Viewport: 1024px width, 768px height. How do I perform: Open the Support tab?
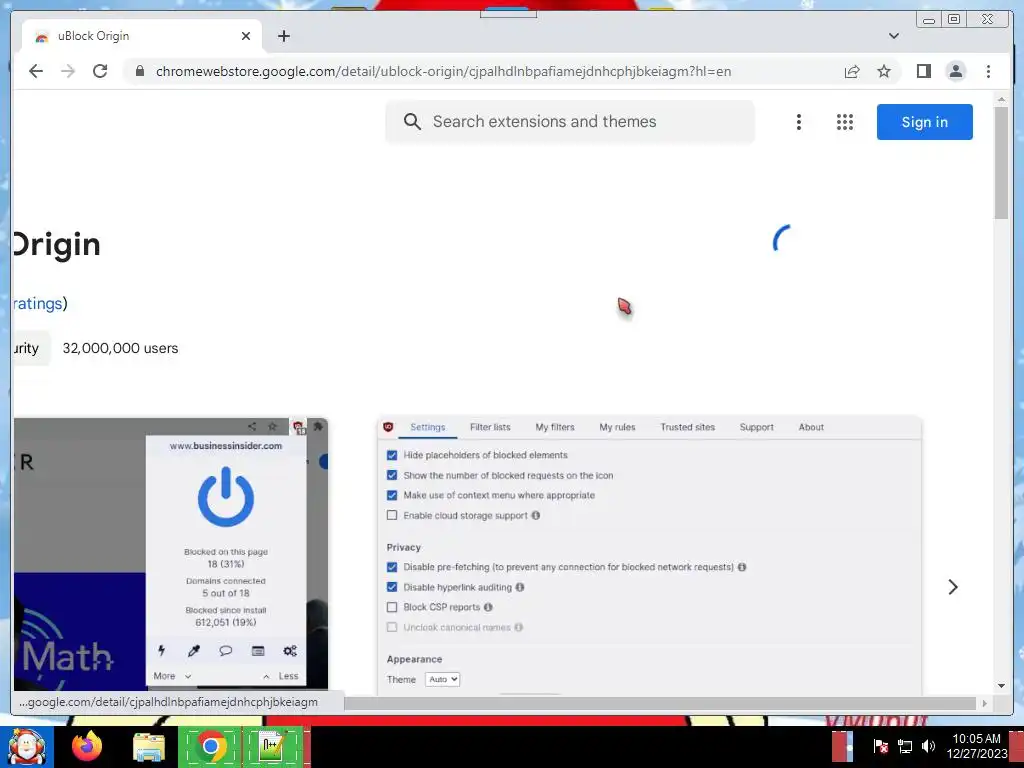coord(756,427)
